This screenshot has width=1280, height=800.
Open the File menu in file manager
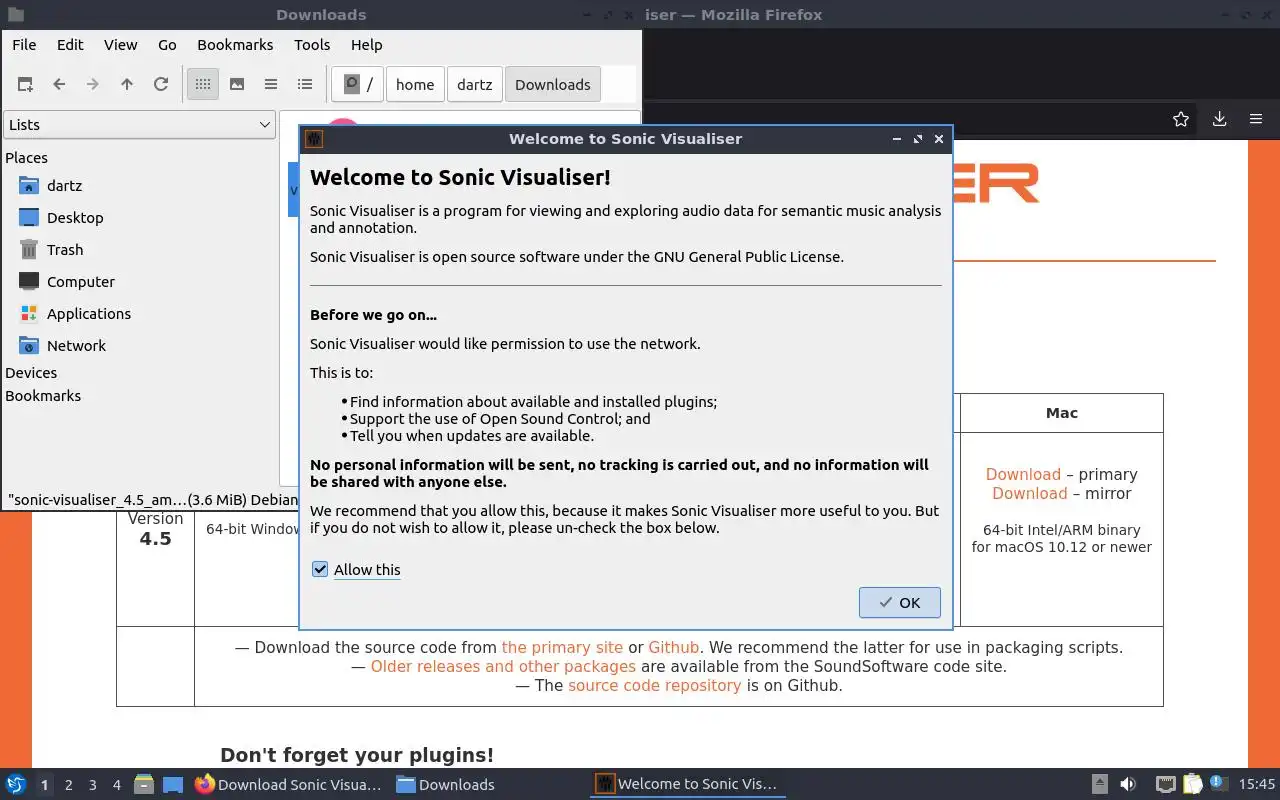click(24, 44)
